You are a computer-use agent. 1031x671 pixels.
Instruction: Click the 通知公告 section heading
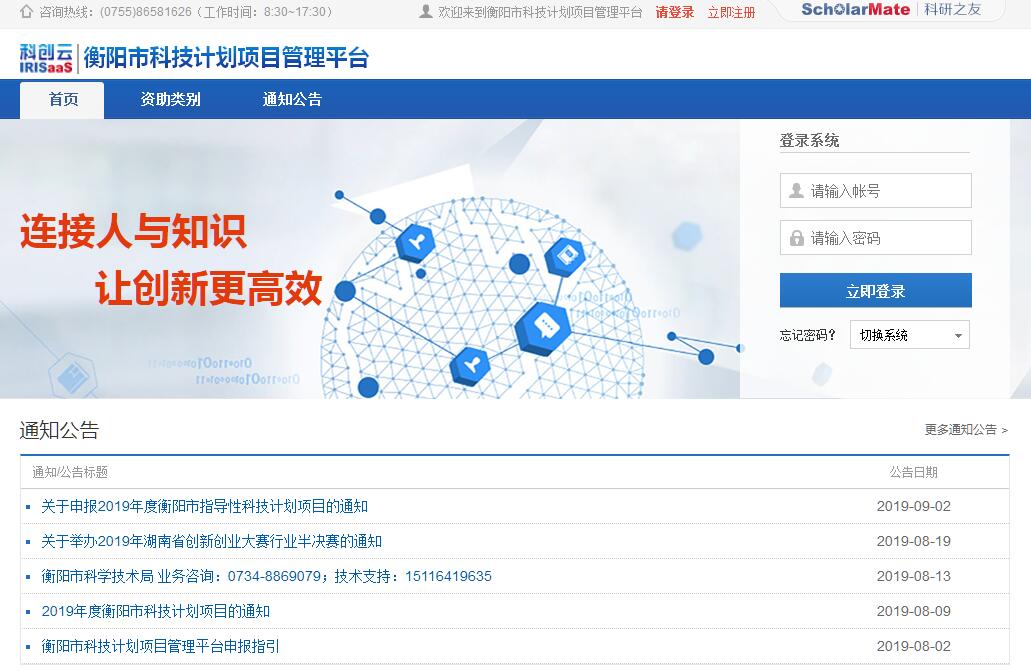coord(59,430)
